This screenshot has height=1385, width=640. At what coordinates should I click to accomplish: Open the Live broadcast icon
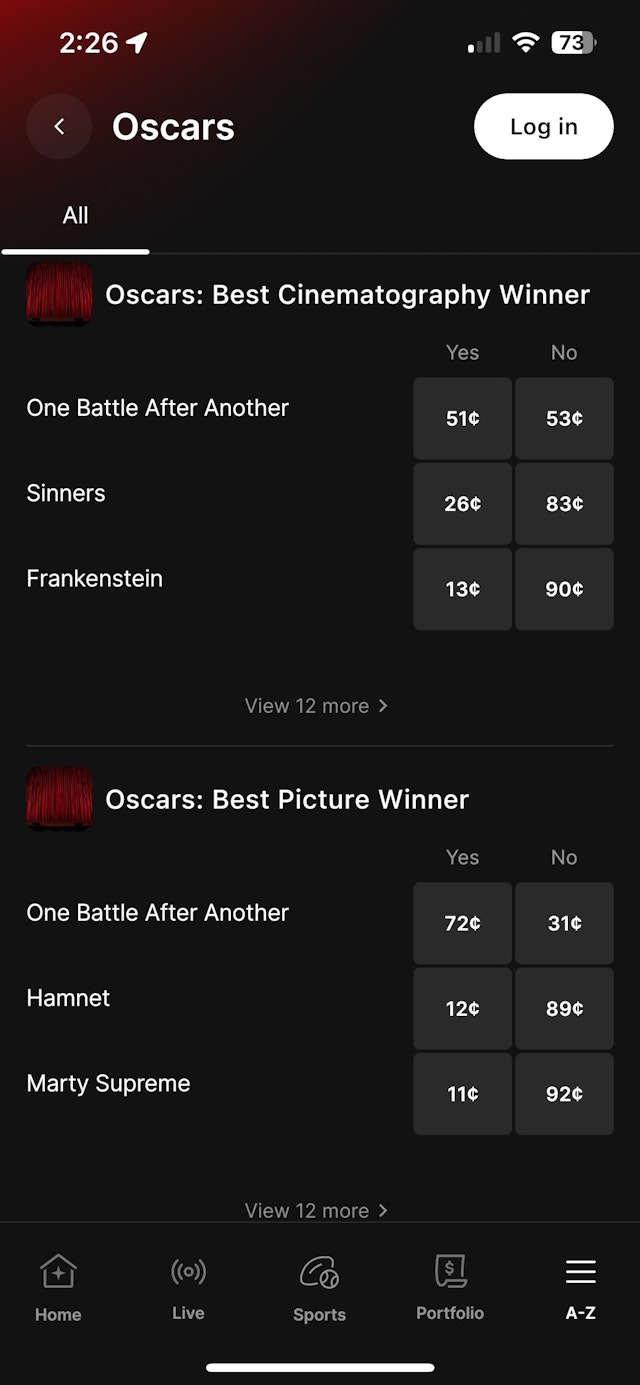click(x=188, y=1271)
